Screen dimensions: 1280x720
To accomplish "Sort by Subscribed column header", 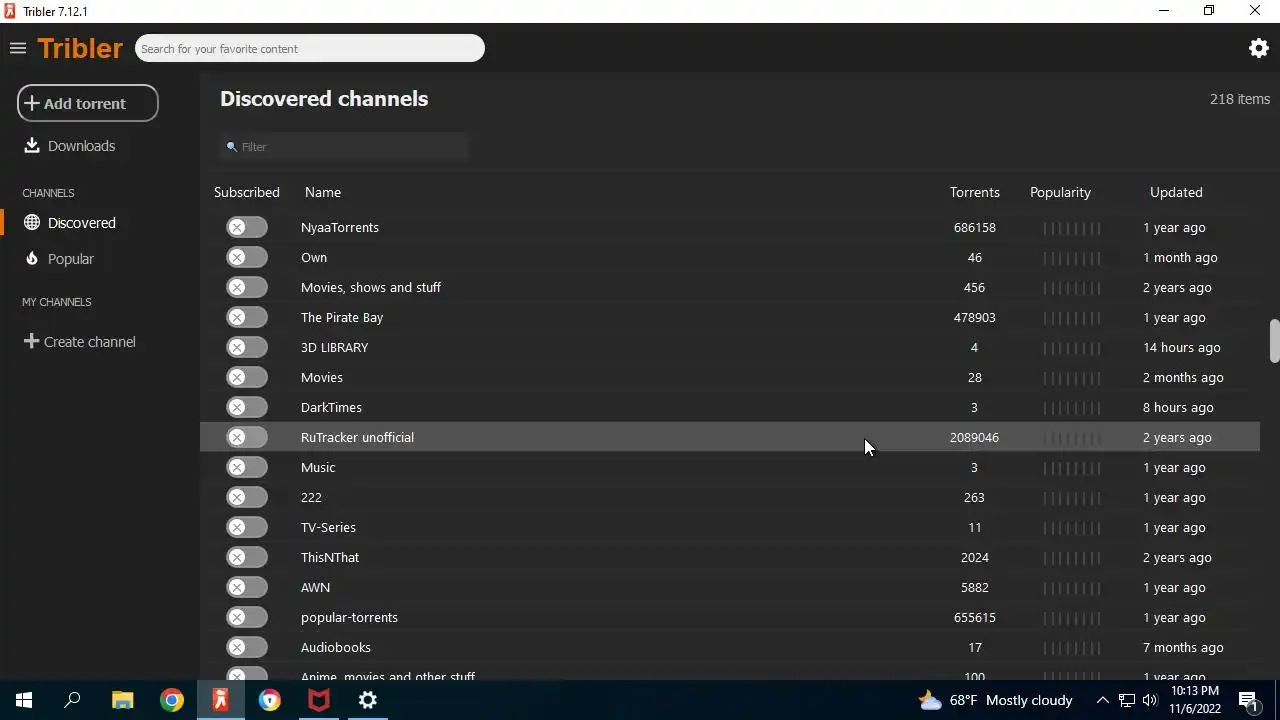I will coord(247,192).
